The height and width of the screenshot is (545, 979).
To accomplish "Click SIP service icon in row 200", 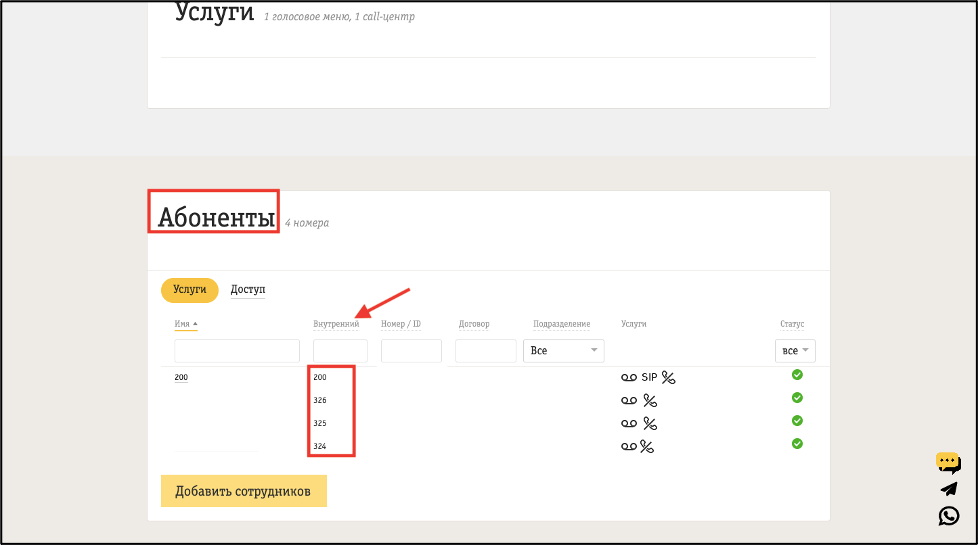I will [649, 377].
